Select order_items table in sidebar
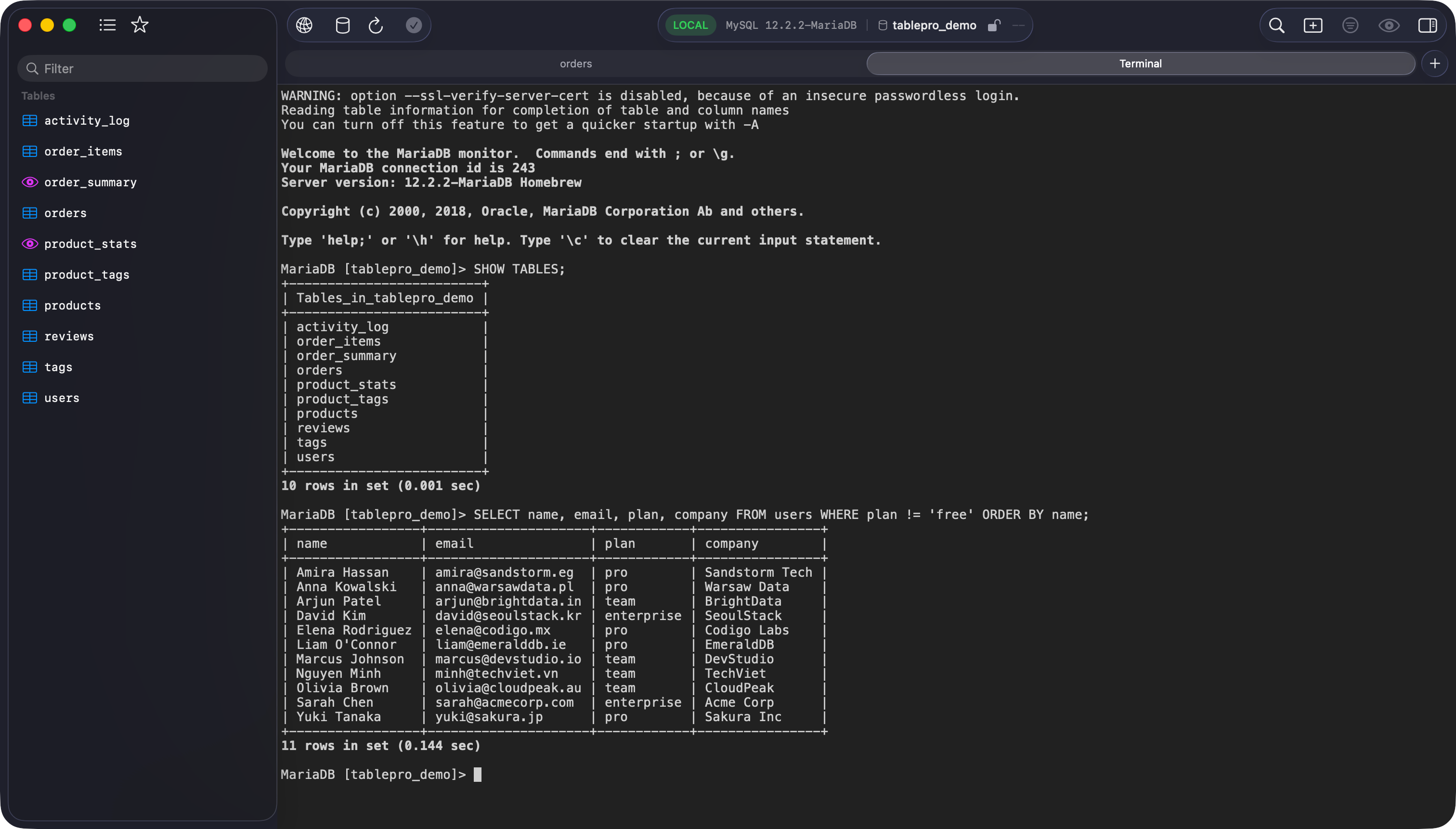1456x829 pixels. coord(143,152)
